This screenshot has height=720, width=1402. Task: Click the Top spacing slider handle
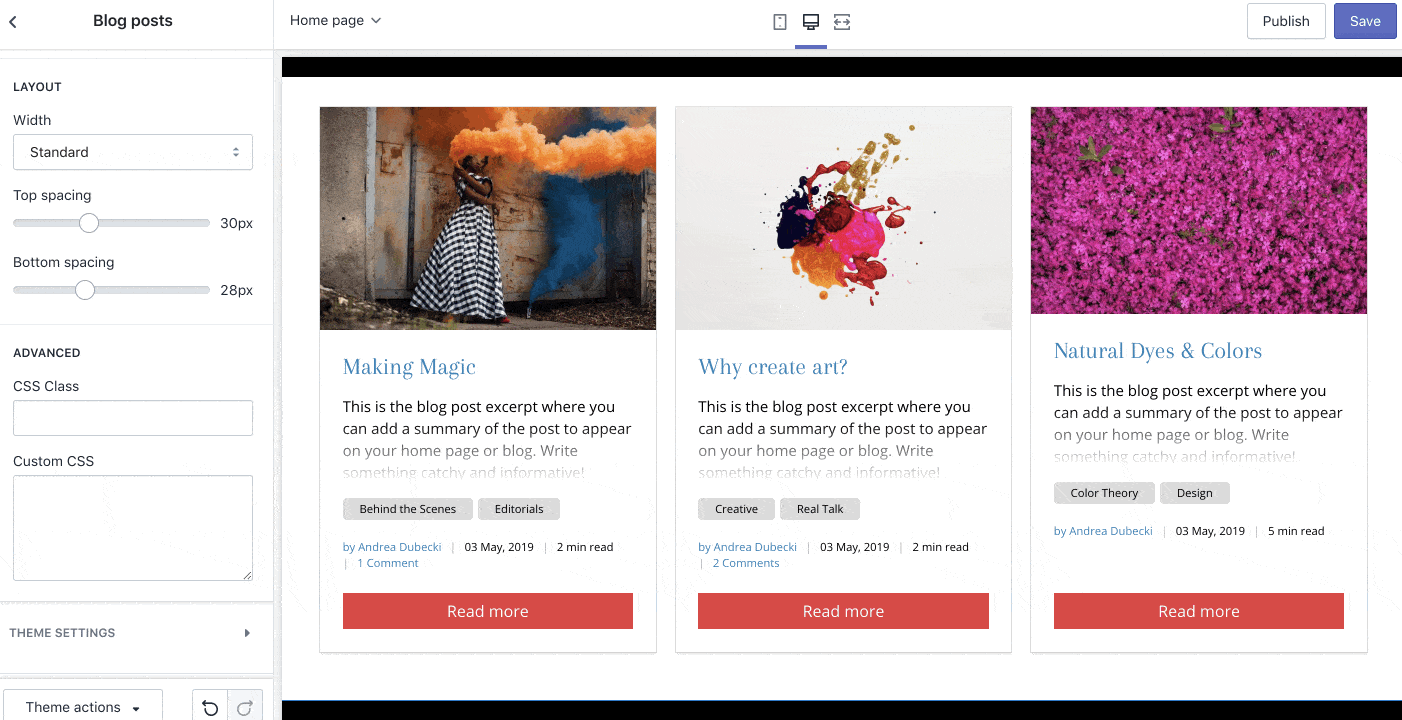click(x=89, y=223)
